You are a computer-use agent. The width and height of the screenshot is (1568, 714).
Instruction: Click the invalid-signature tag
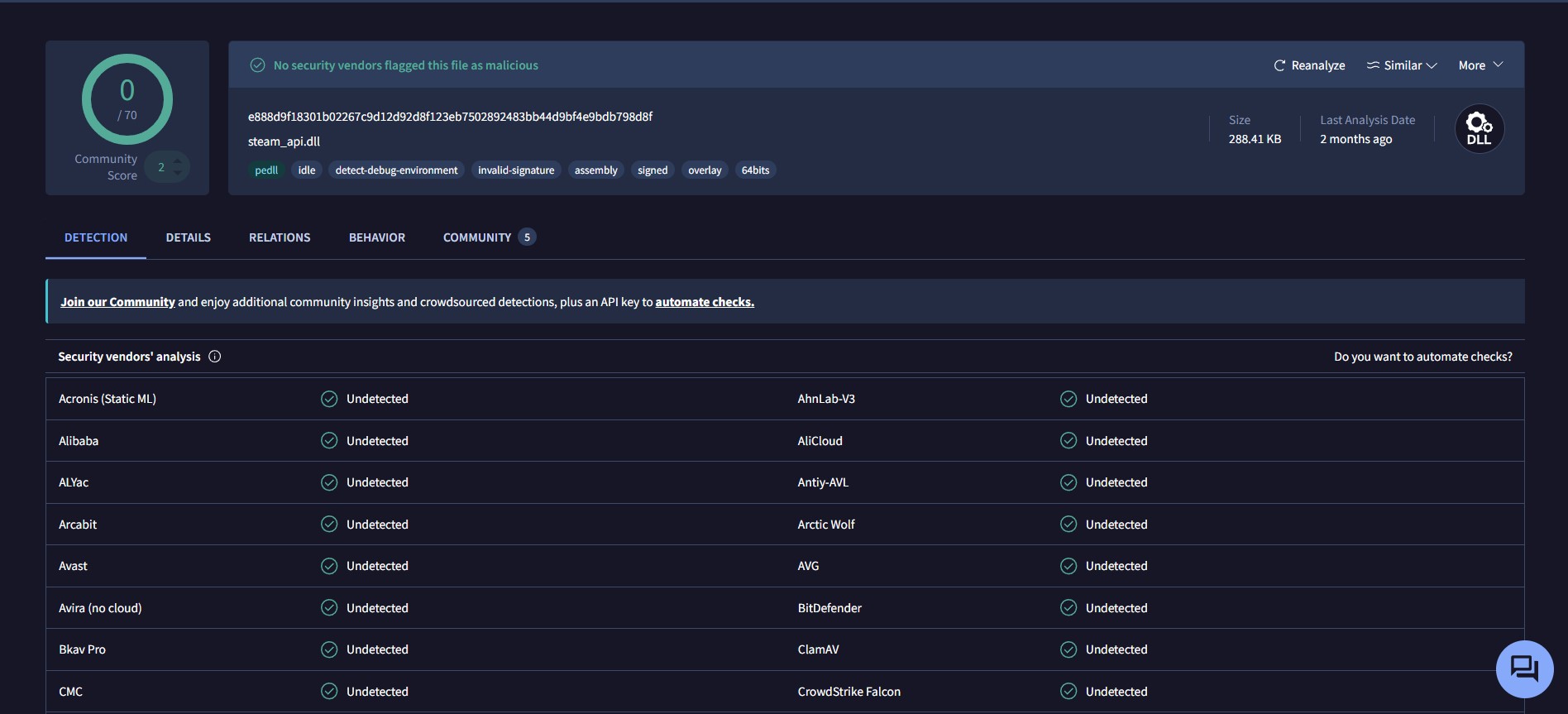[516, 170]
